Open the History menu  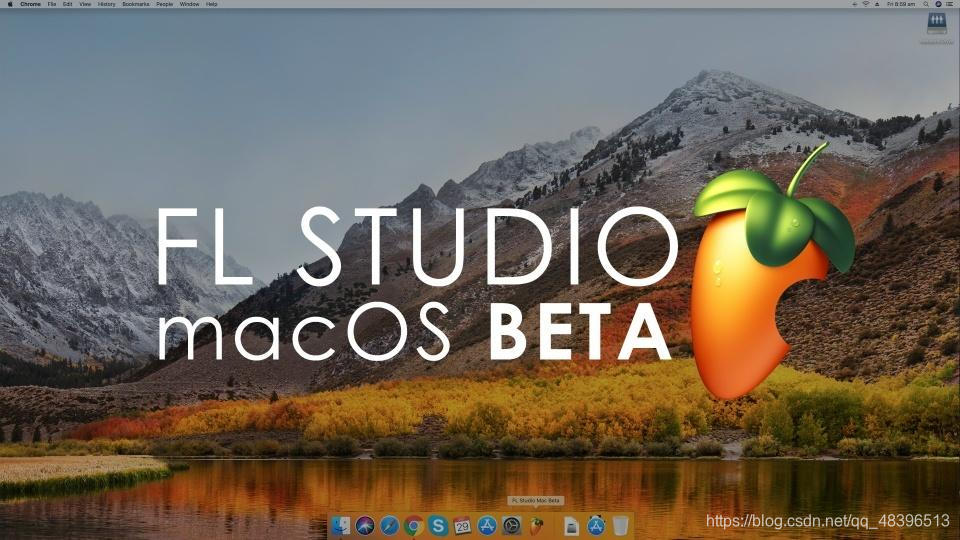(107, 4)
